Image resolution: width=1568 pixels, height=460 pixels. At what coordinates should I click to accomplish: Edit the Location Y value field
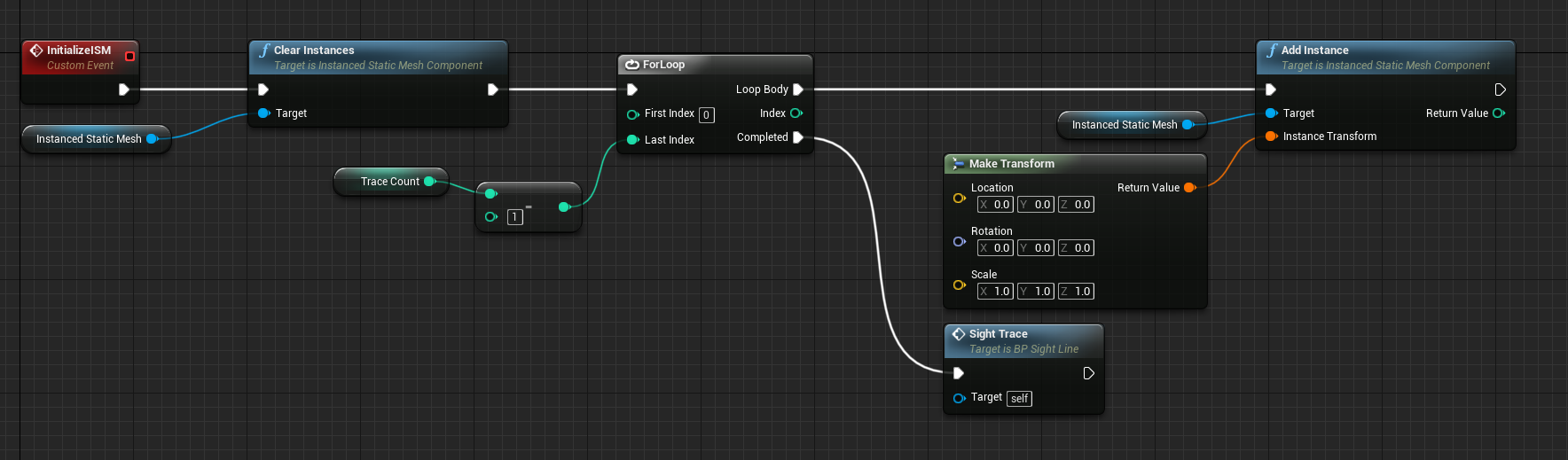pyautogui.click(x=1036, y=205)
